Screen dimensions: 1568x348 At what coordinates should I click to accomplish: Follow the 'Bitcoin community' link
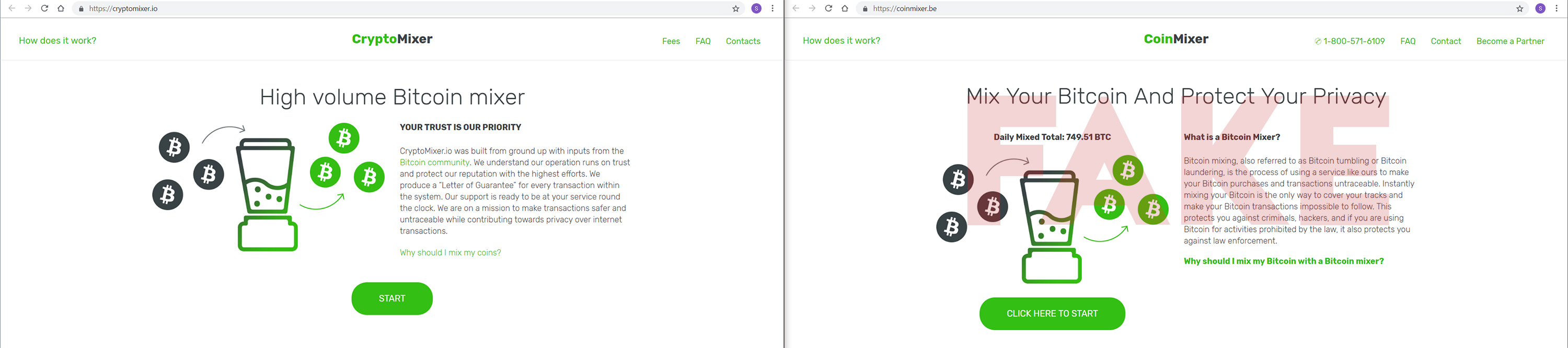coord(435,163)
